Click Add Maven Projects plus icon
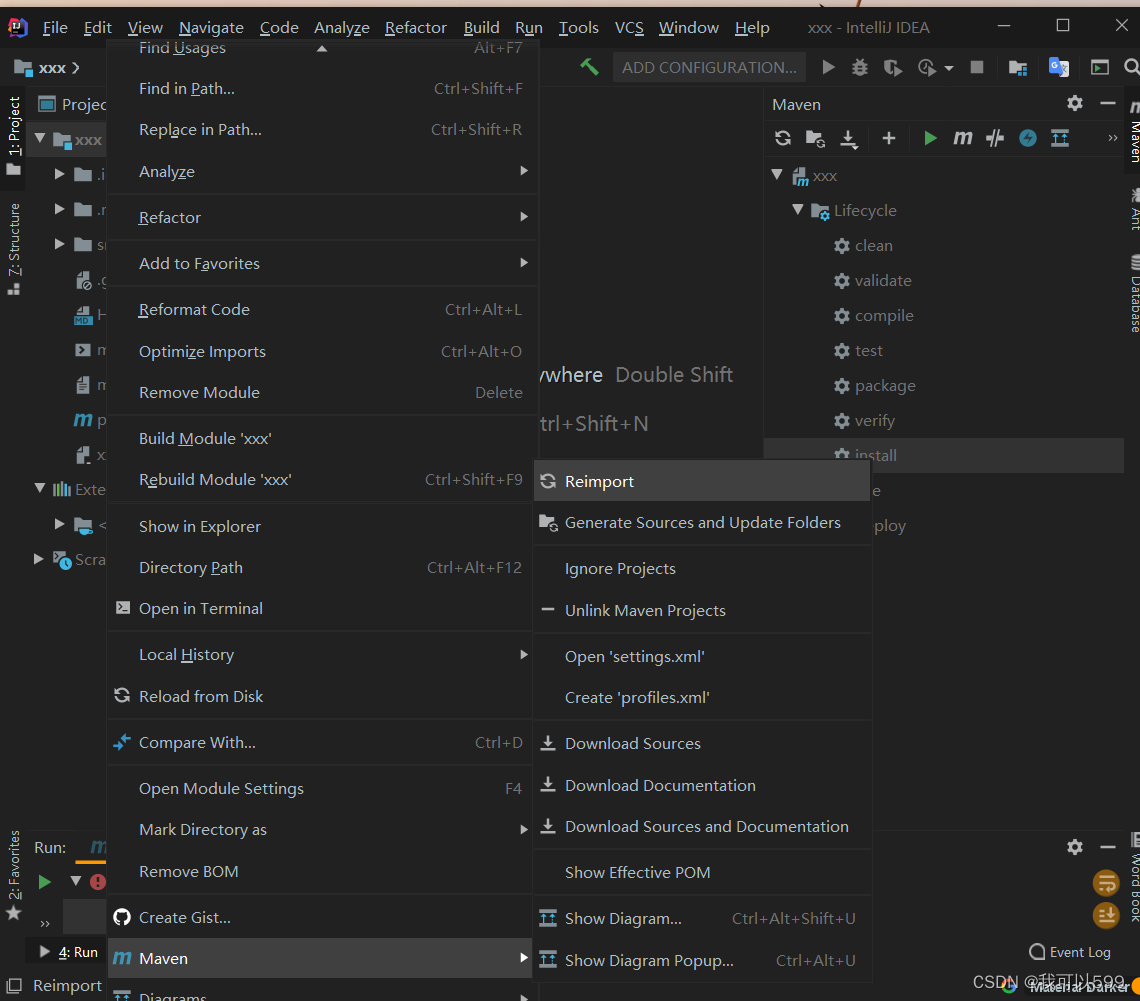The height and width of the screenshot is (1001, 1140). click(888, 138)
